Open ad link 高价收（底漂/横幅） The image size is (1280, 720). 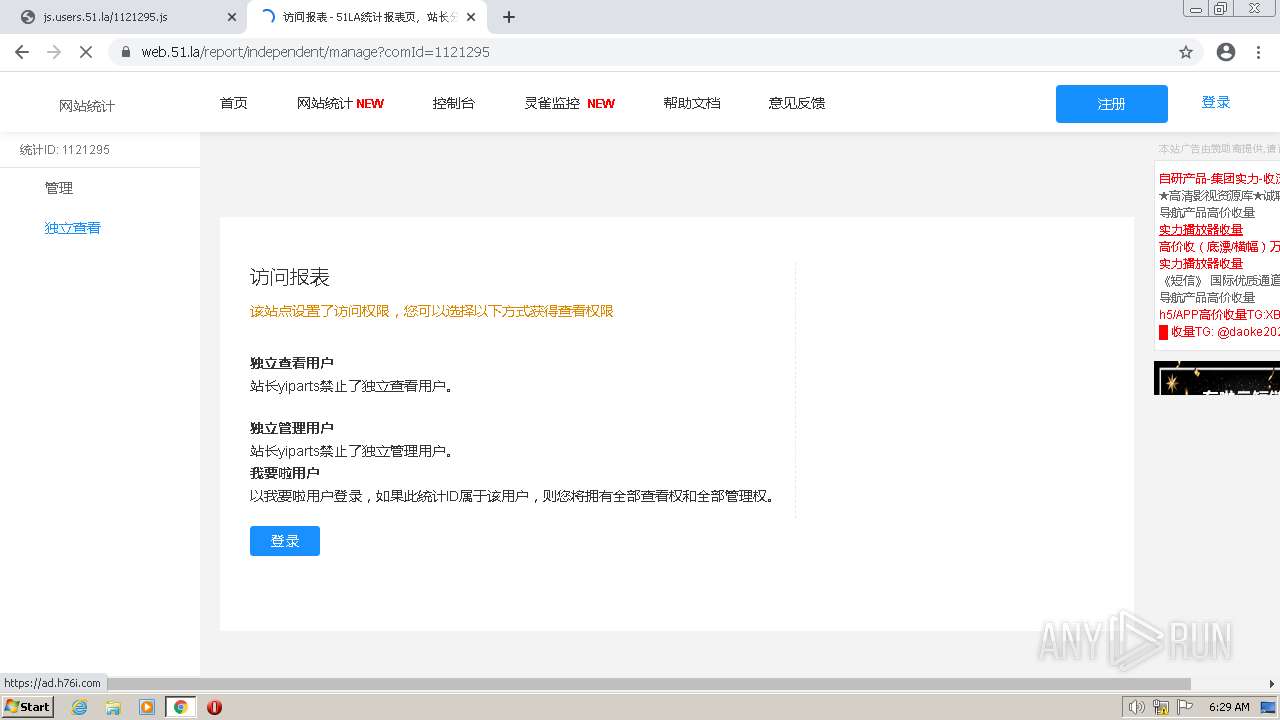[1219, 246]
